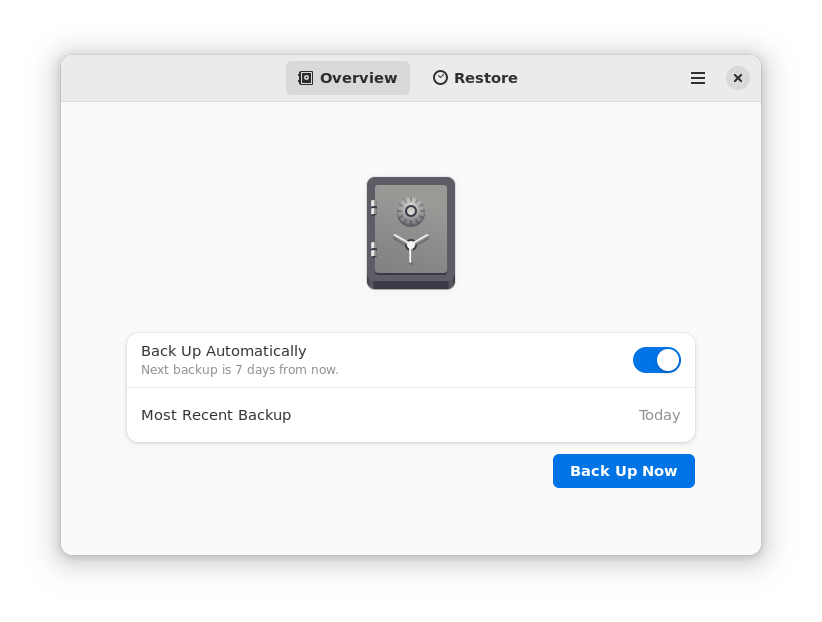
Task: Click the top hinge of the safe
Action: point(373,207)
